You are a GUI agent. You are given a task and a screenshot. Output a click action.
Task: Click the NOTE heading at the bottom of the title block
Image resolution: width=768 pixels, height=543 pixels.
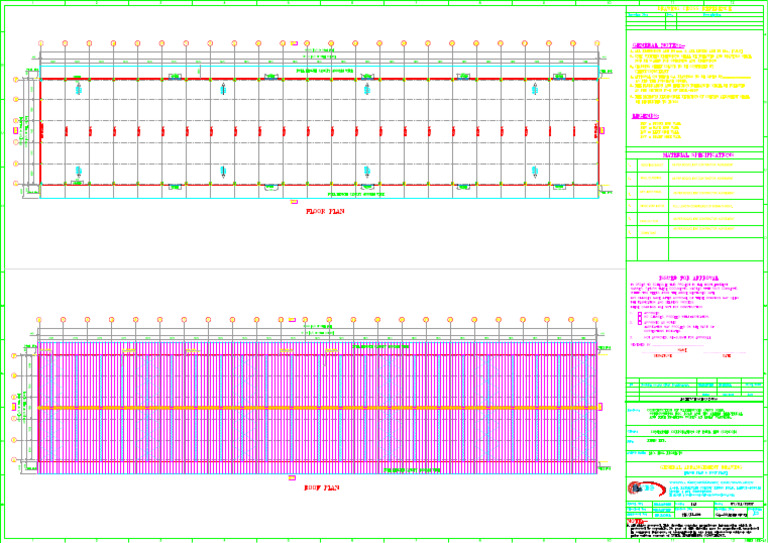tap(635, 521)
